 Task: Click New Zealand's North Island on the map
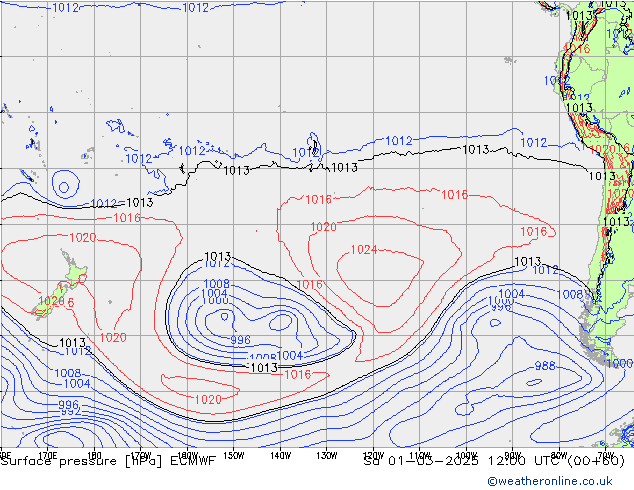(74, 271)
